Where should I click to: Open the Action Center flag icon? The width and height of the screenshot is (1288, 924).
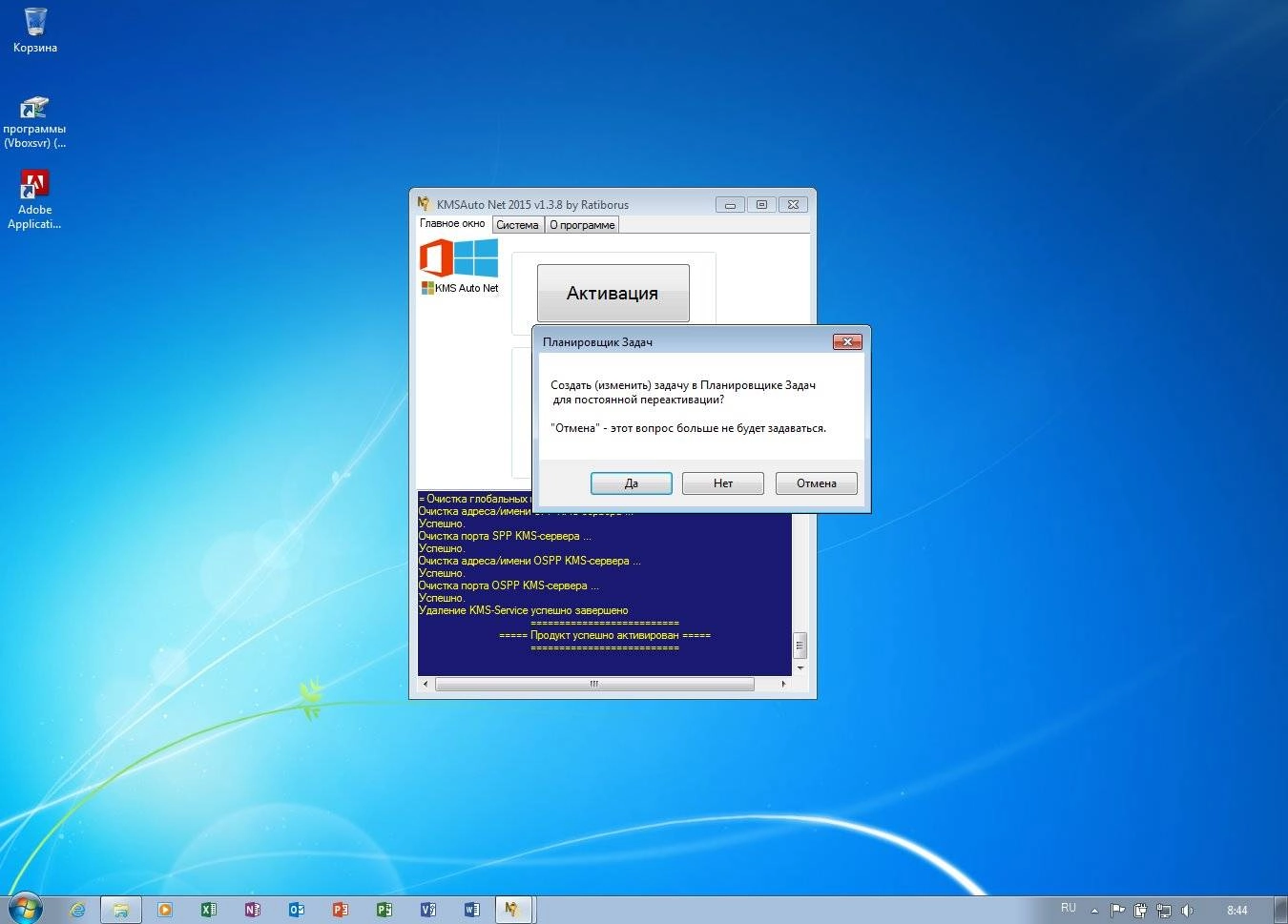click(1117, 911)
